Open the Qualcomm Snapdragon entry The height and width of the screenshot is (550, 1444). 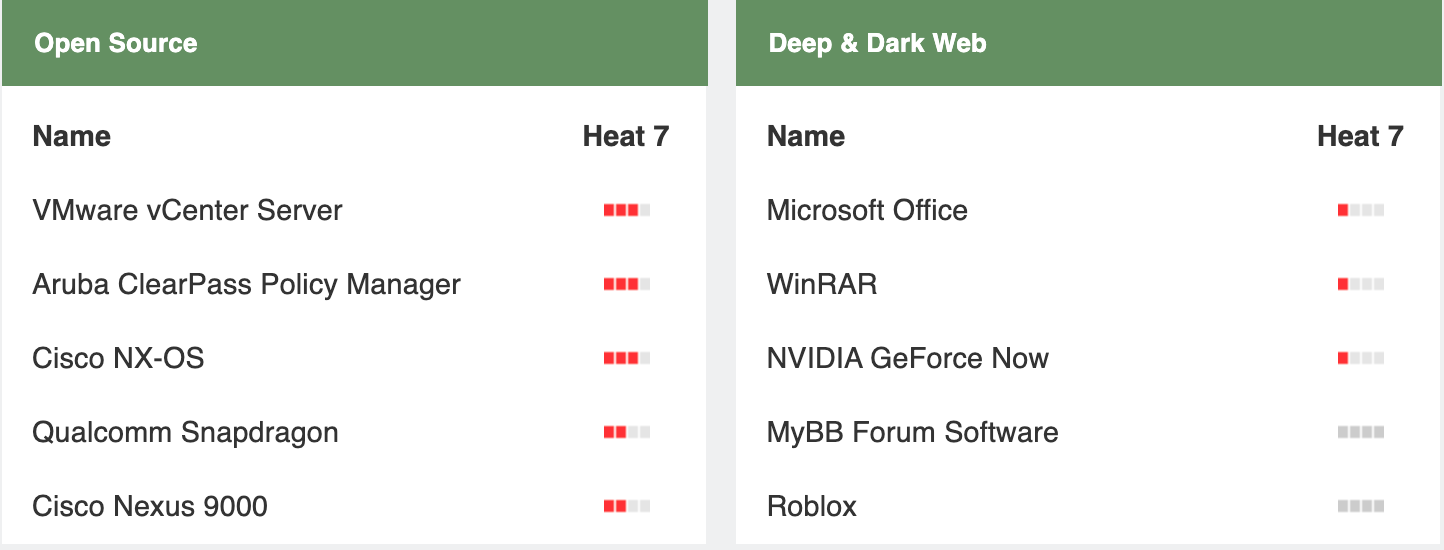[185, 433]
